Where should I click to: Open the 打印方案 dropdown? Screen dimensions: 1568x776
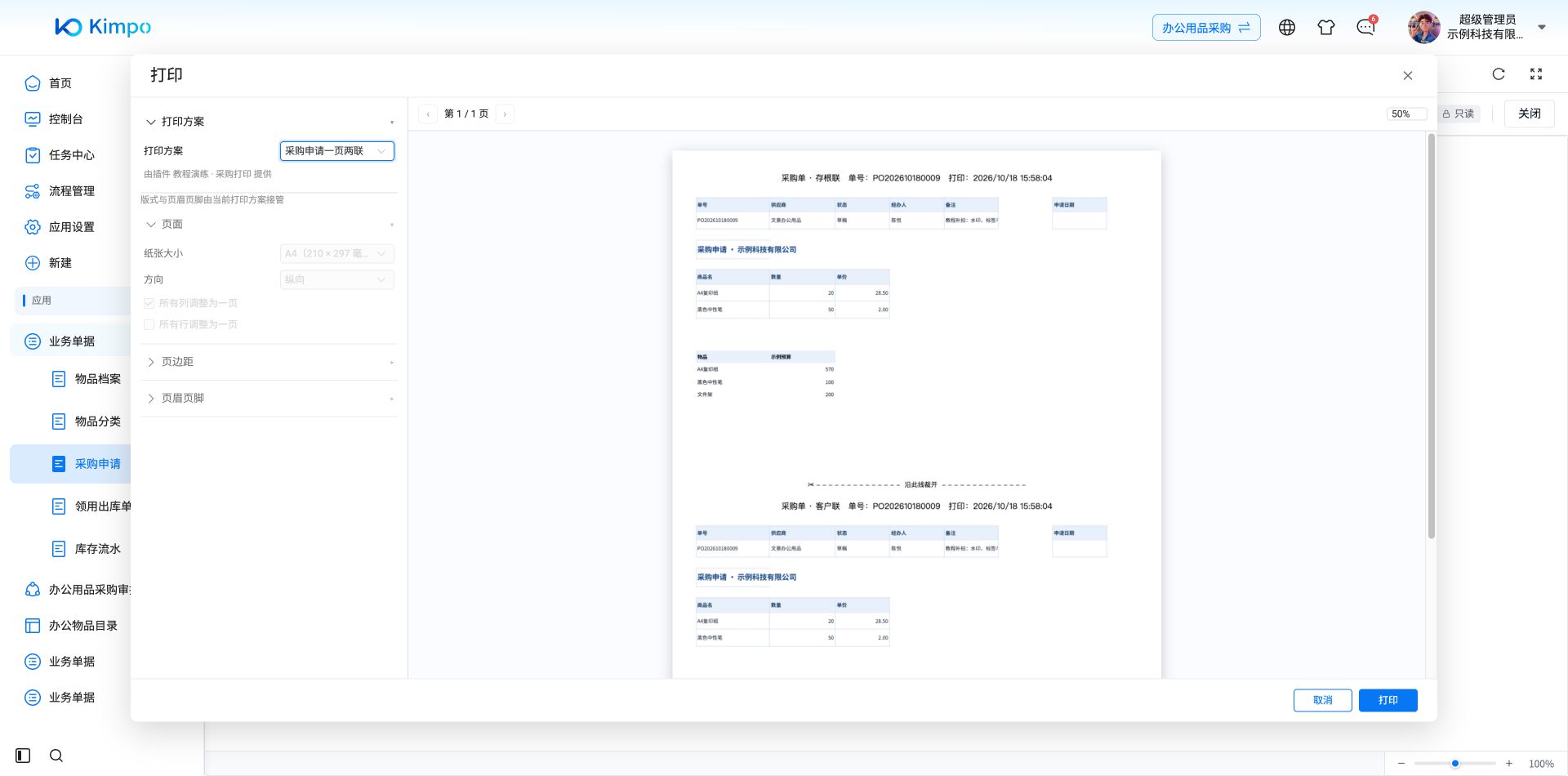337,151
